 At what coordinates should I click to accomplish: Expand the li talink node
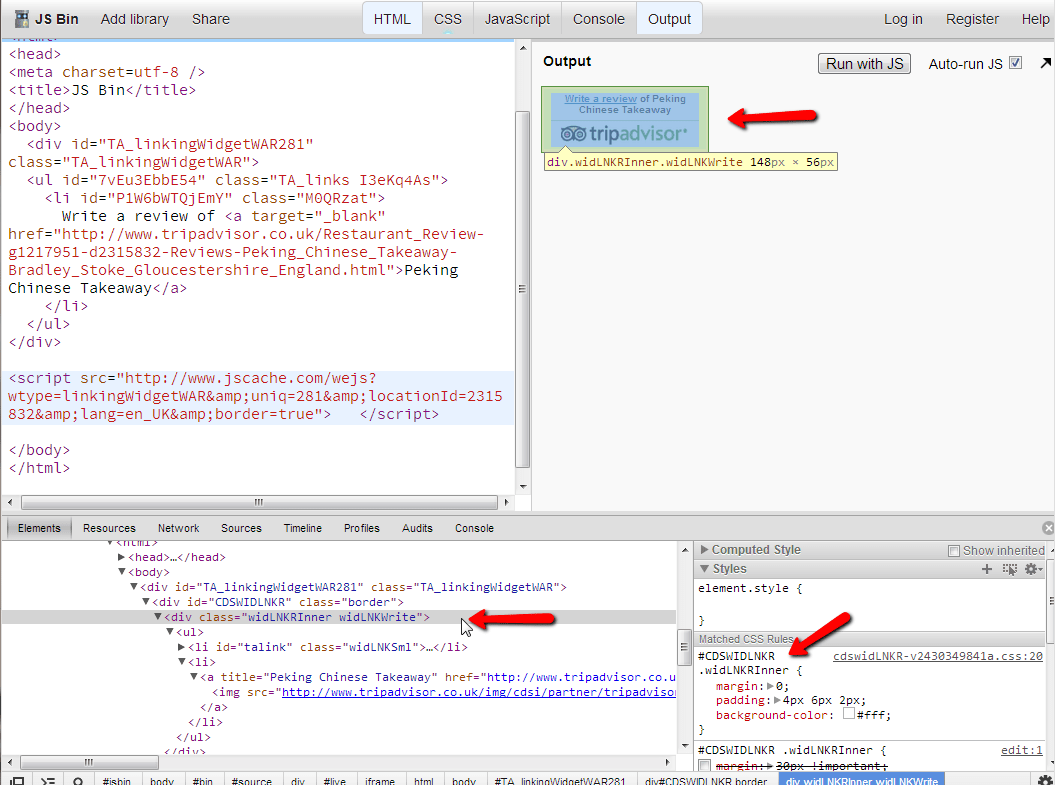(x=181, y=646)
